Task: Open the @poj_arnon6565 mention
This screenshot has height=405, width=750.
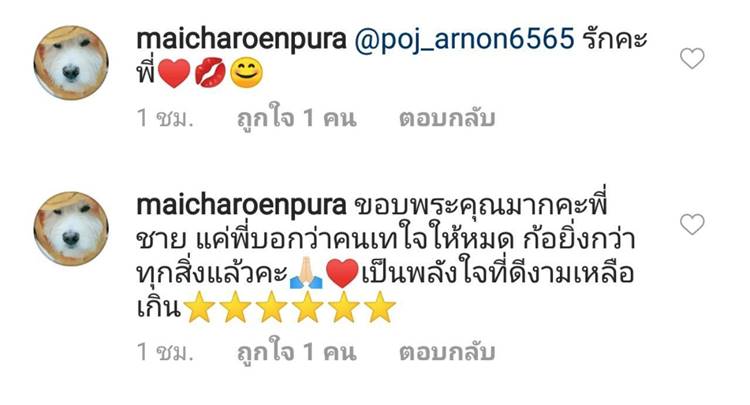Action: (464, 39)
